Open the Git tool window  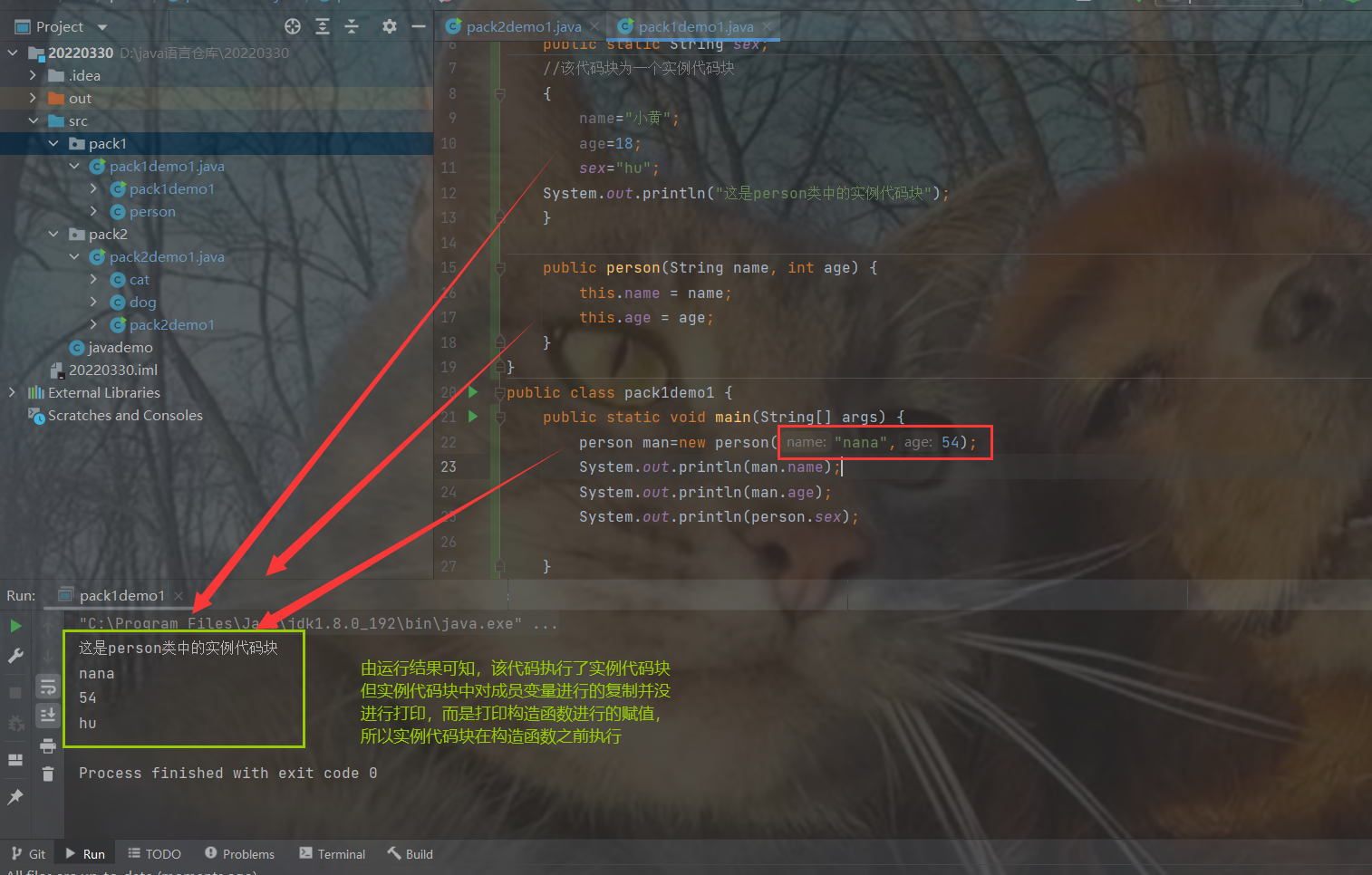tap(28, 854)
